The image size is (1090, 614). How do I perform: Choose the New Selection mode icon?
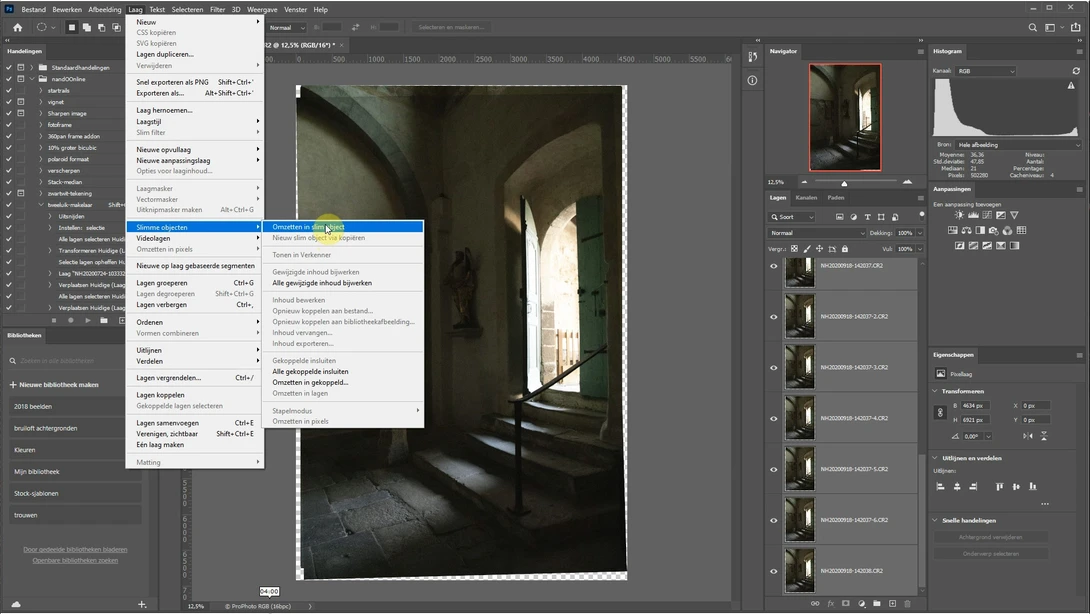[71, 27]
